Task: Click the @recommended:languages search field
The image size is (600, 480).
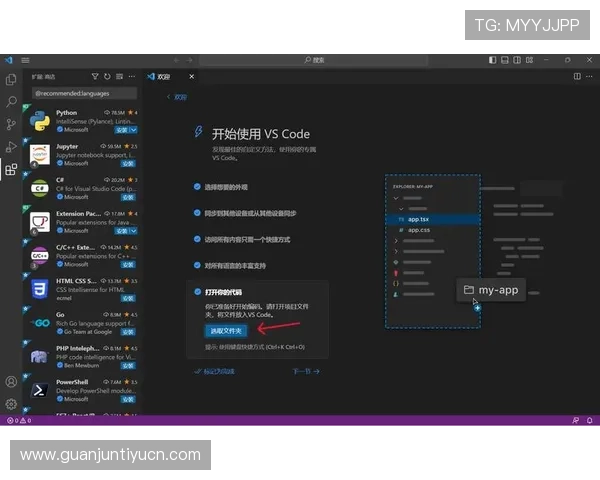Action: 84,93
